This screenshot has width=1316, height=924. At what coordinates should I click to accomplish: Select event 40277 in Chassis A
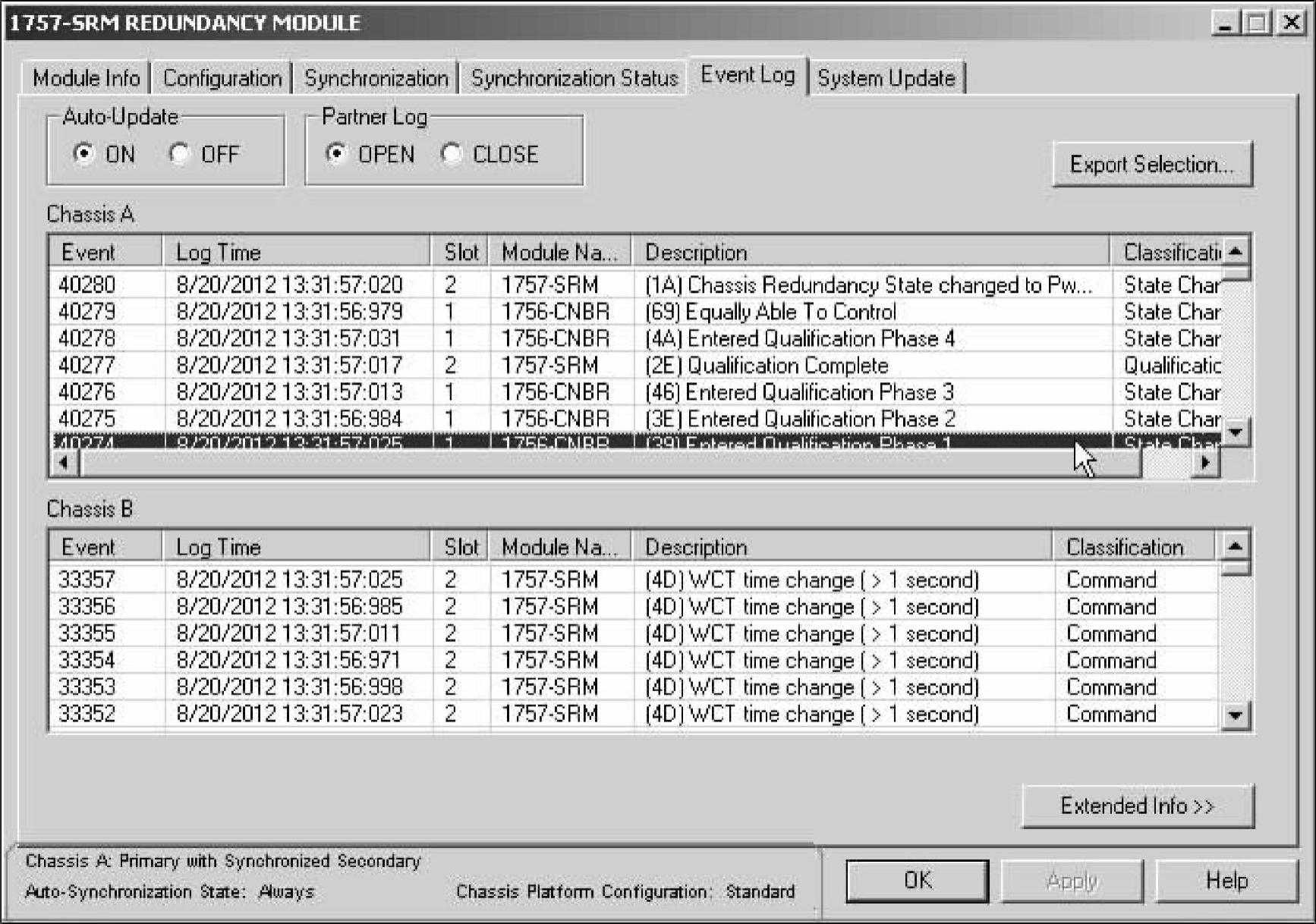coord(636,366)
